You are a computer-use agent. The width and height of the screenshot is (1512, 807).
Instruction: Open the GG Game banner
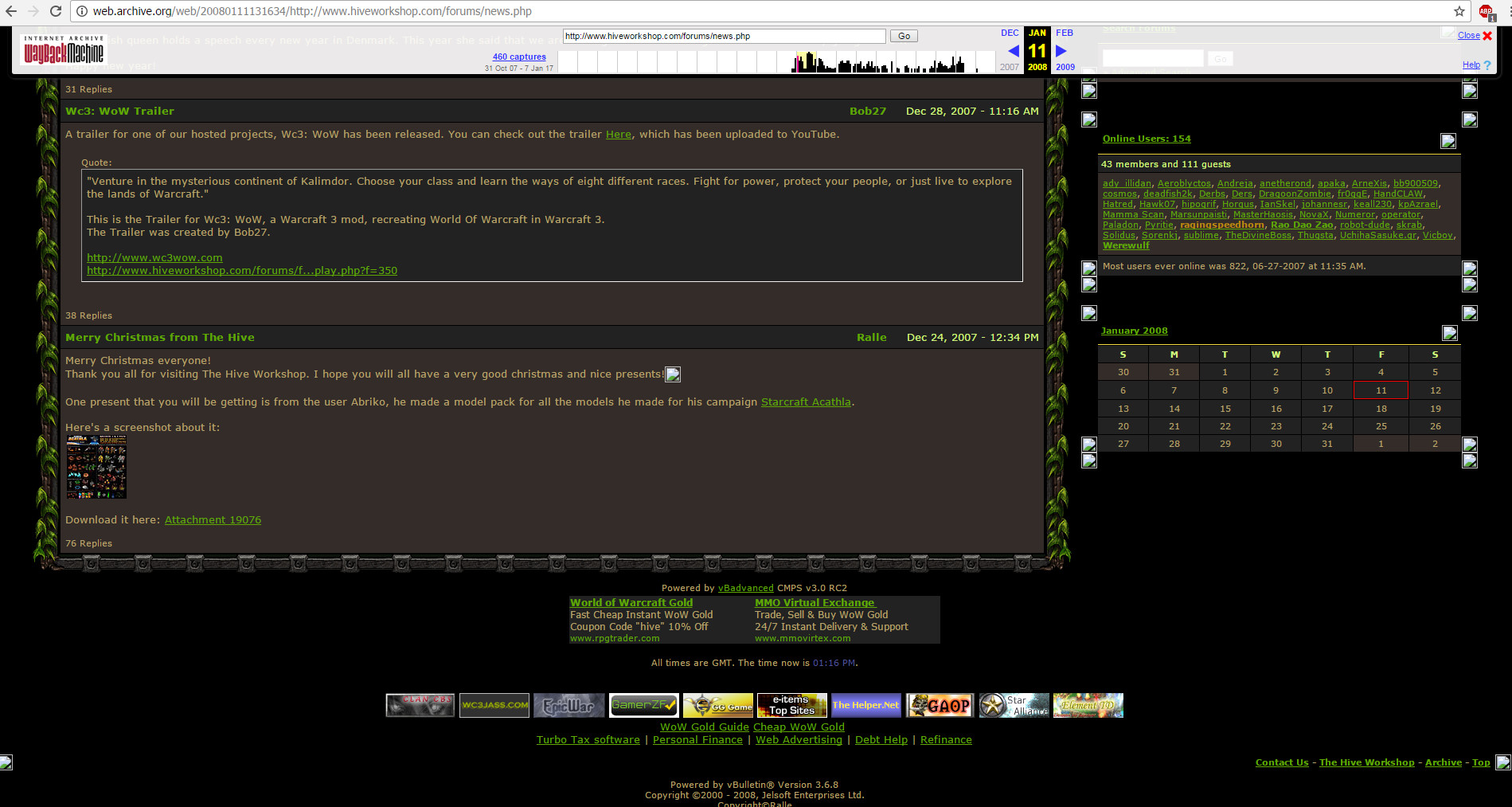pyautogui.click(x=718, y=705)
